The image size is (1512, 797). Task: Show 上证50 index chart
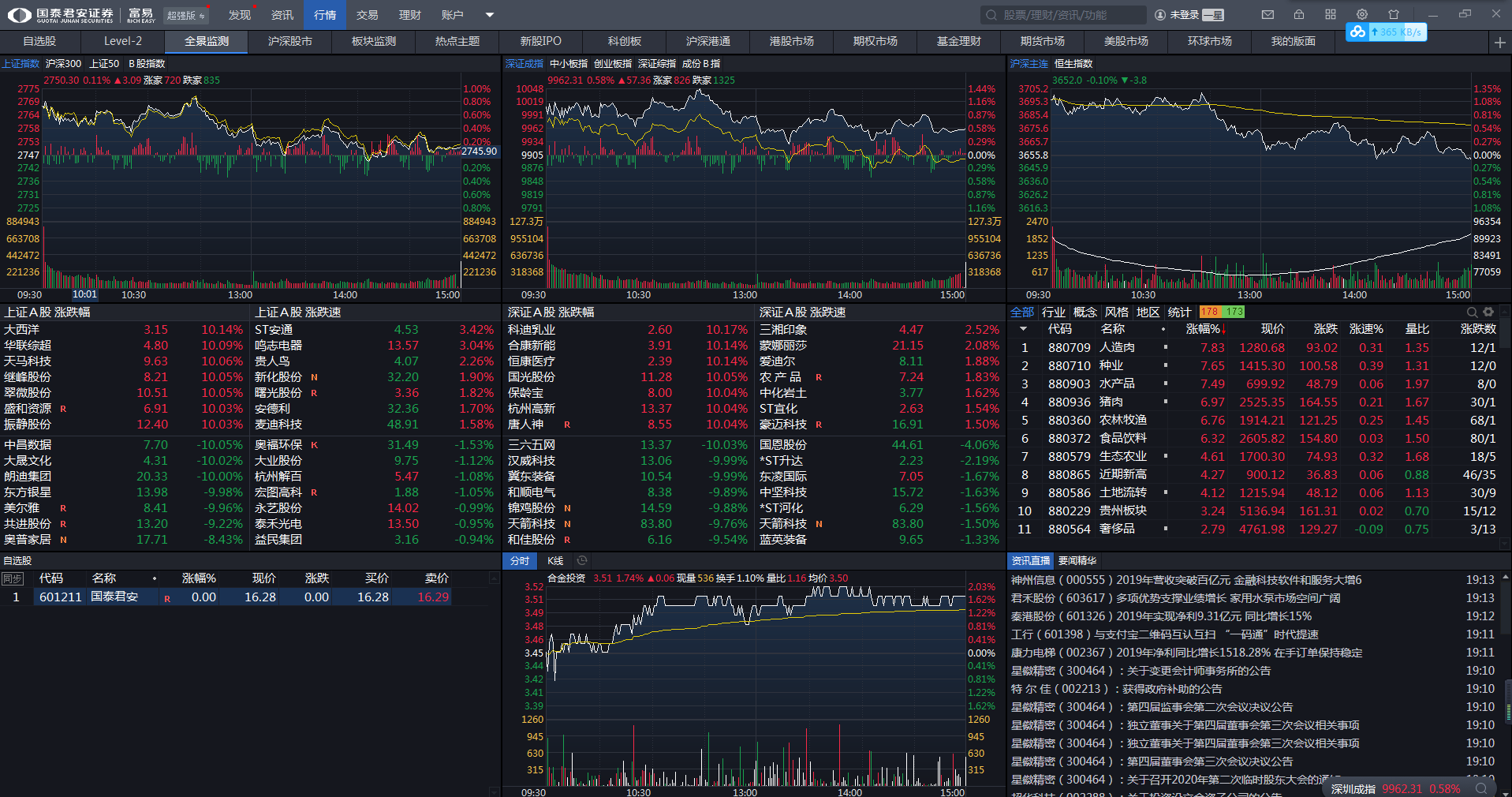pos(104,64)
